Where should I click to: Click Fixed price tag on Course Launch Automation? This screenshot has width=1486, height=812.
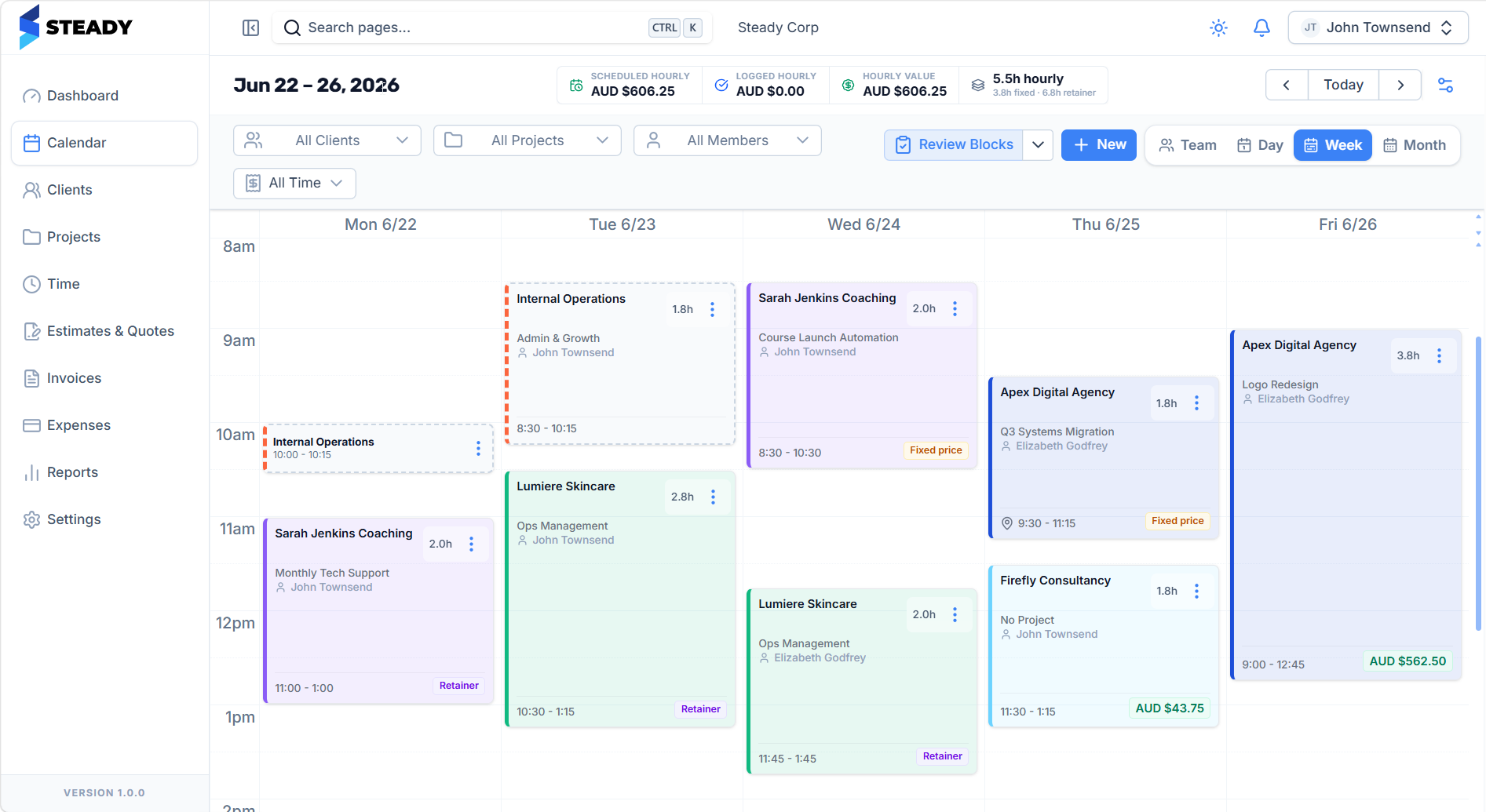pyautogui.click(x=936, y=450)
